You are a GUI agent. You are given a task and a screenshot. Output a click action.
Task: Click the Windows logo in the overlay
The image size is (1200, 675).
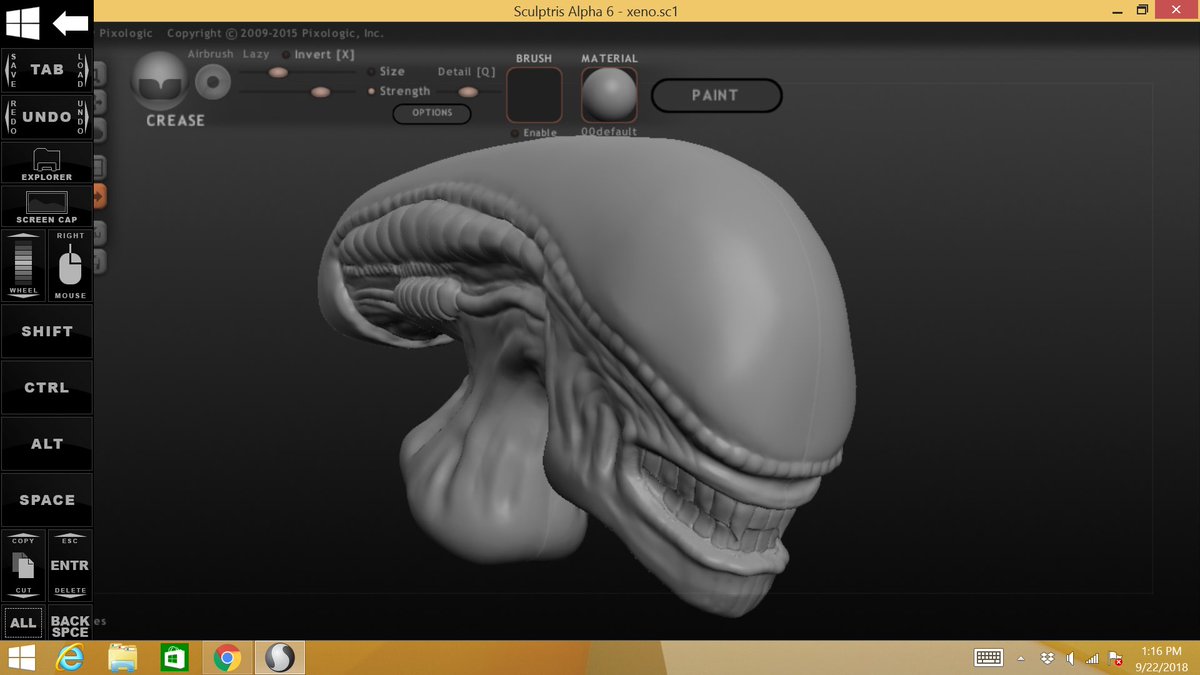tap(23, 22)
